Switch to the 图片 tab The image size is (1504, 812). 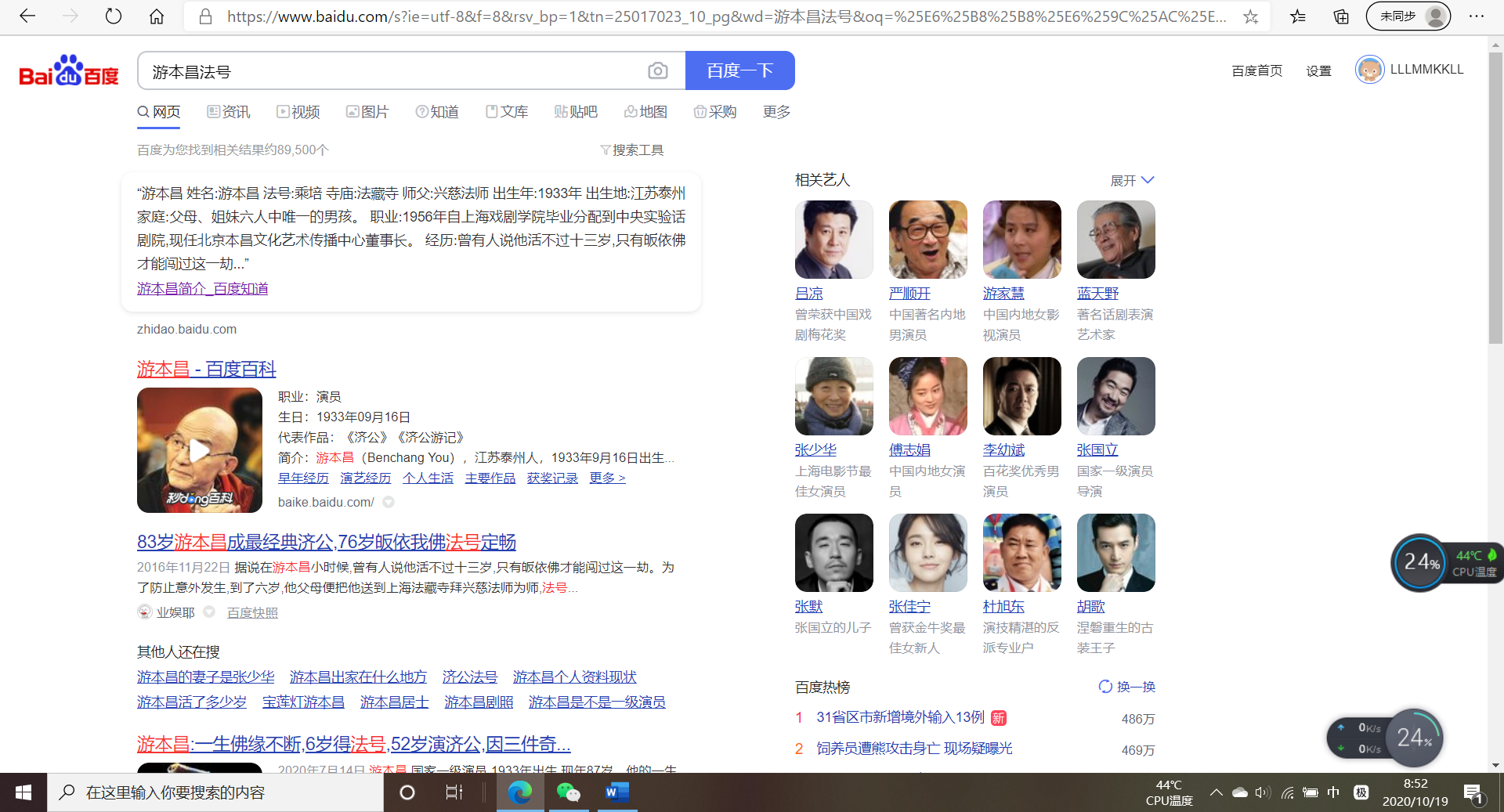pos(367,112)
